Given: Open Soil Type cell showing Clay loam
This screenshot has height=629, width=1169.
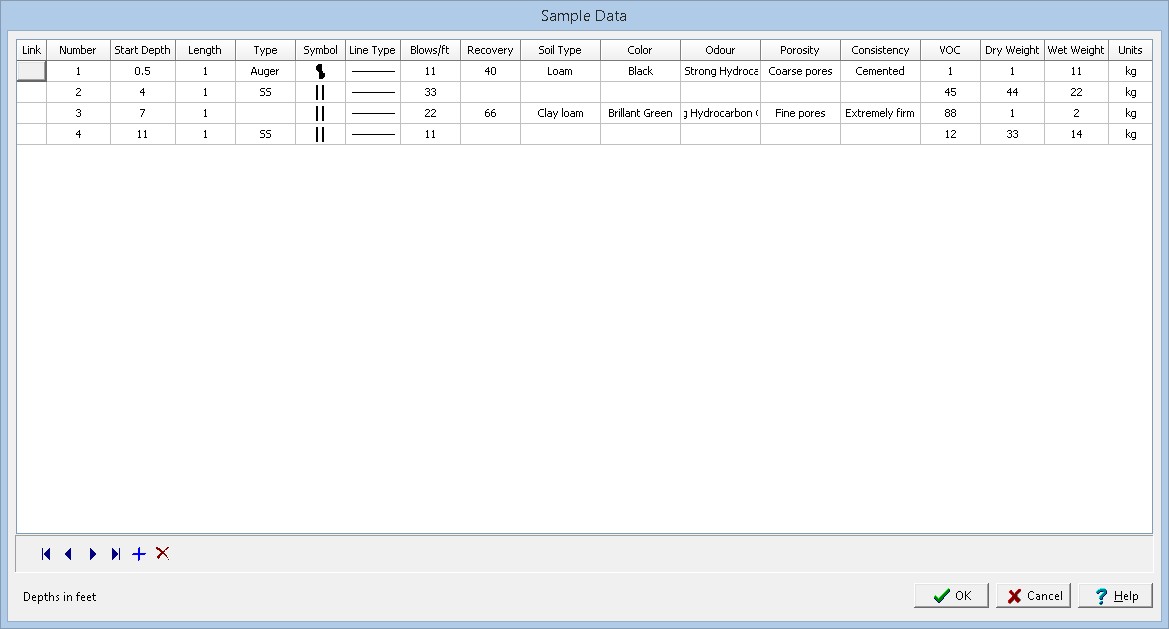Looking at the screenshot, I should pos(560,113).
